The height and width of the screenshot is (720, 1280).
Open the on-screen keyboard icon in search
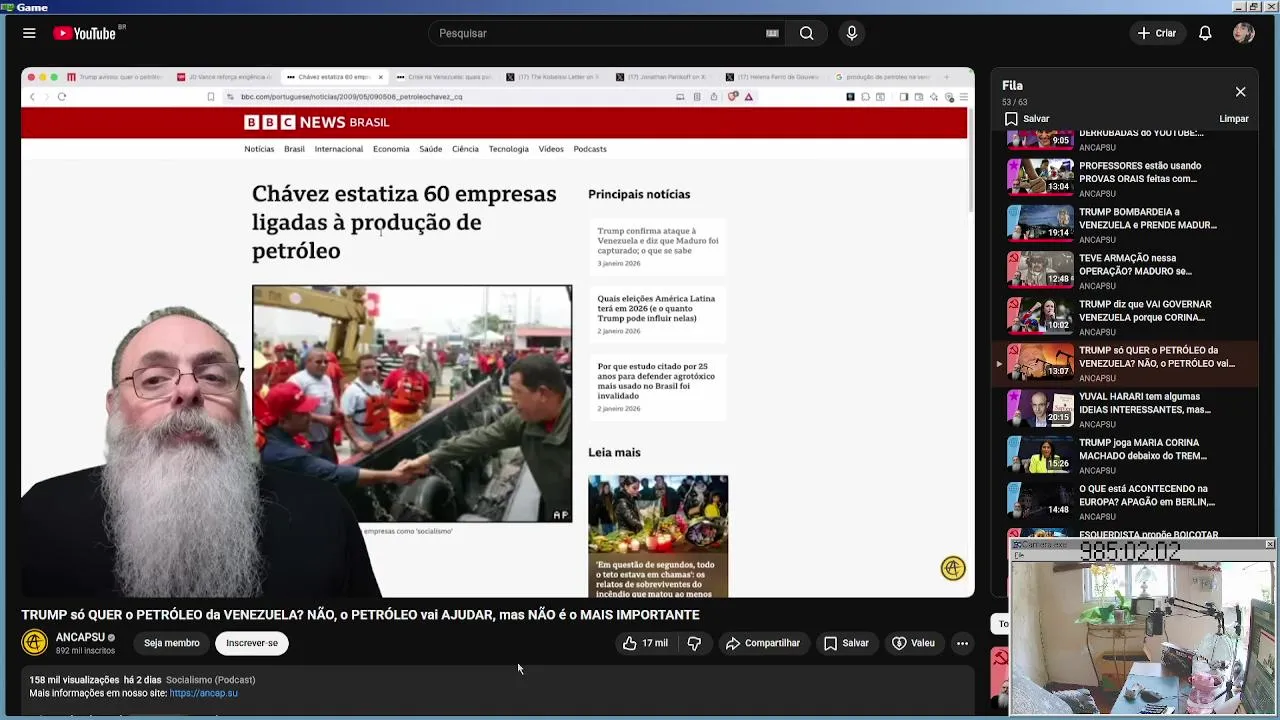coord(772,33)
